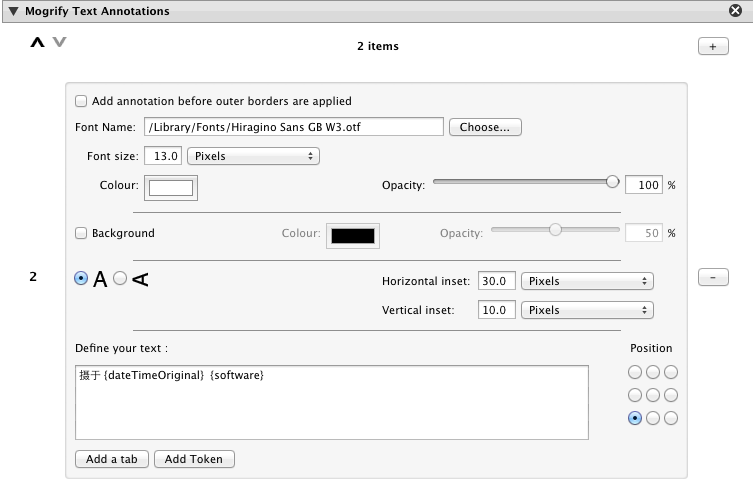Click in the Define your text field
This screenshot has width=753, height=489.
click(x=331, y=402)
